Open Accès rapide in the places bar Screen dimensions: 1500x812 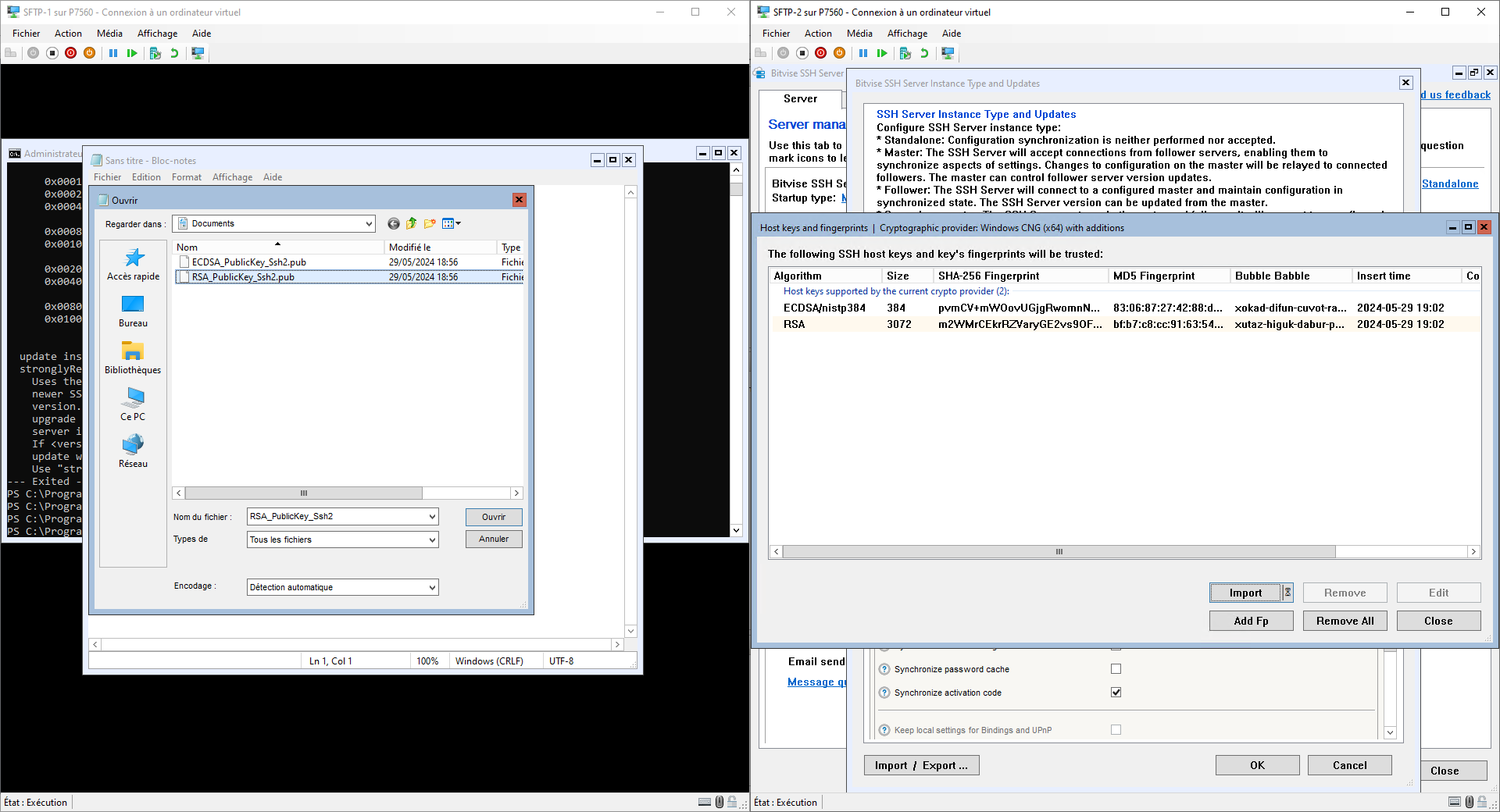coord(134,265)
